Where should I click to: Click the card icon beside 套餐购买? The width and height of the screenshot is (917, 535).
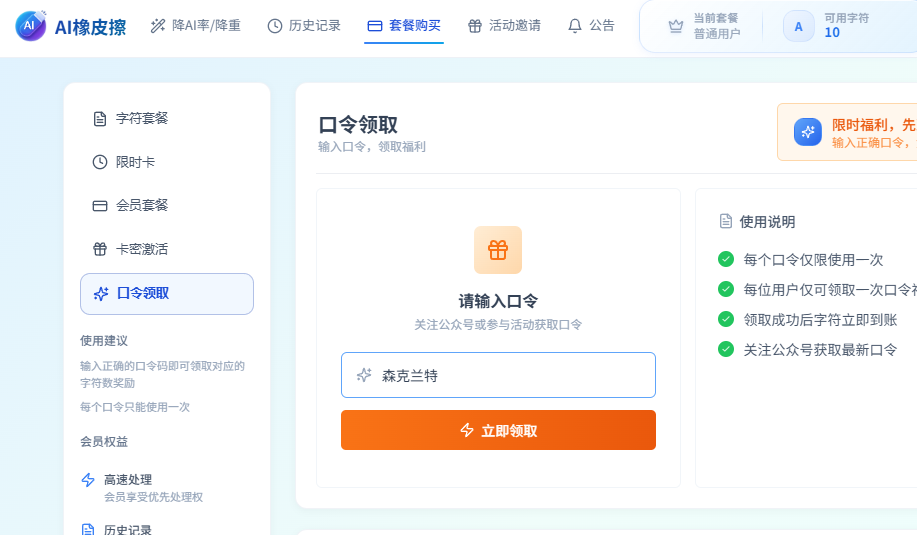[375, 26]
